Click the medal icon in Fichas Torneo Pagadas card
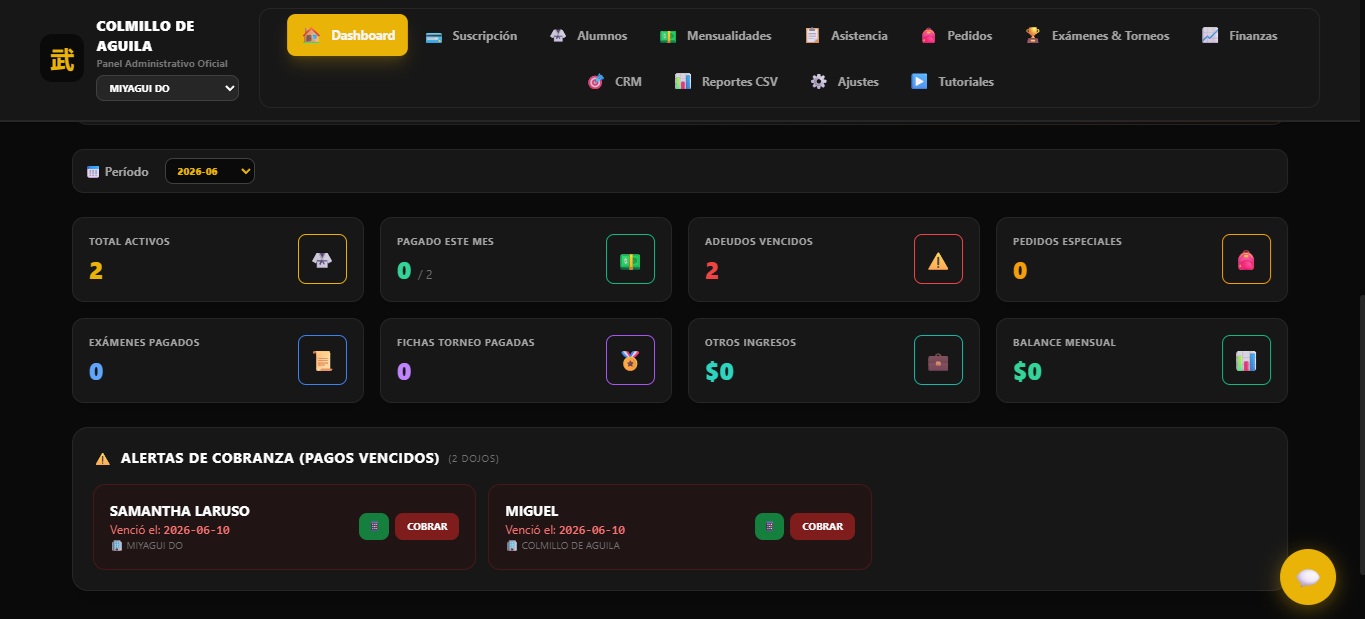Image resolution: width=1365 pixels, height=619 pixels. [630, 360]
